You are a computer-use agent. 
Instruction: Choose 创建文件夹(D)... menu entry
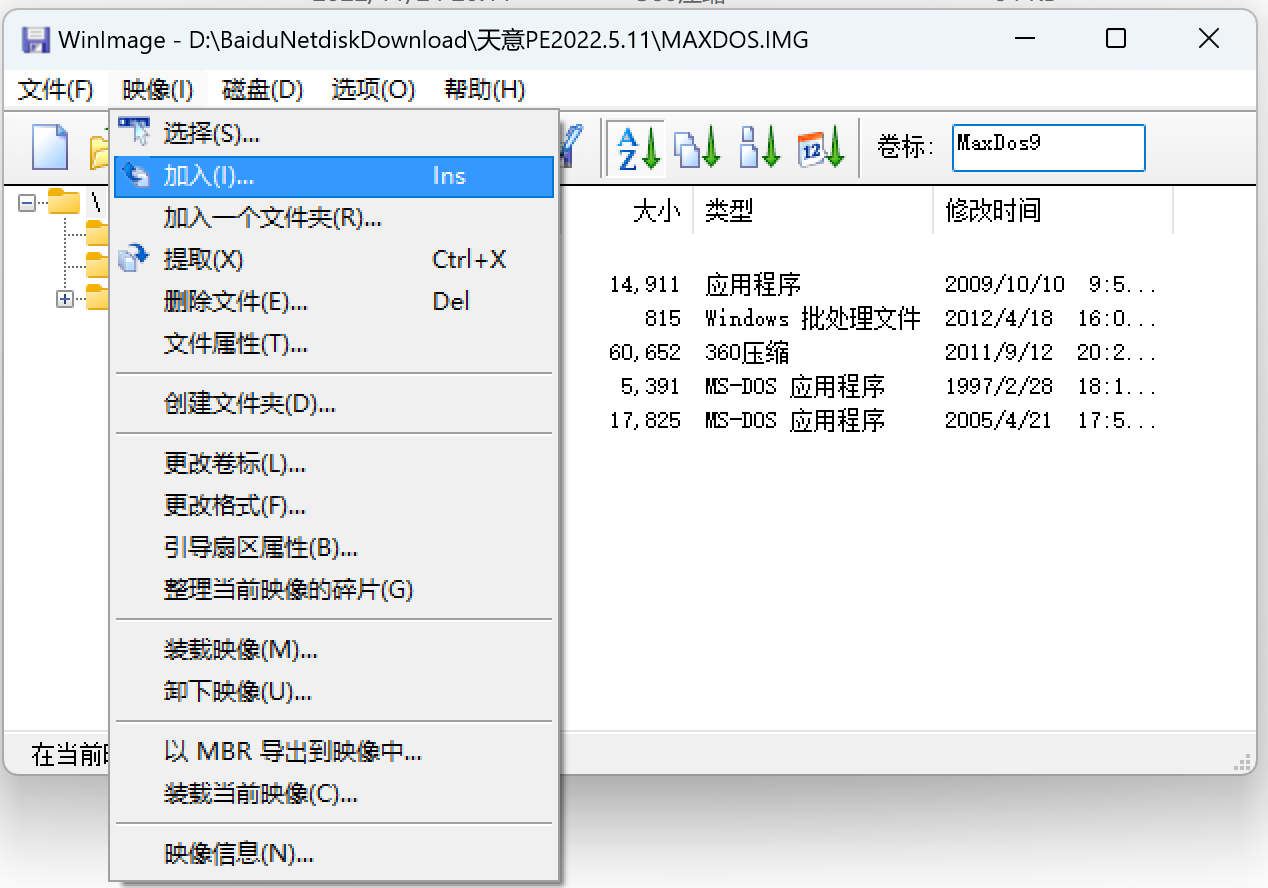tap(334, 404)
